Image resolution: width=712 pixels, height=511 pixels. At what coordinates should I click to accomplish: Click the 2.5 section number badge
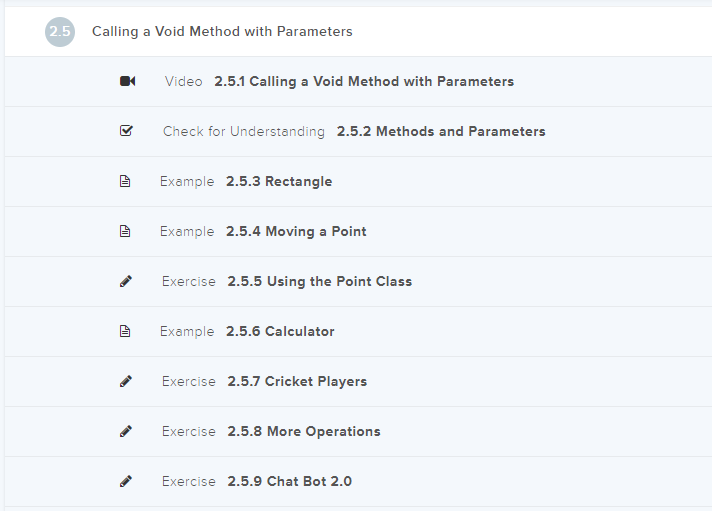pyautogui.click(x=60, y=32)
